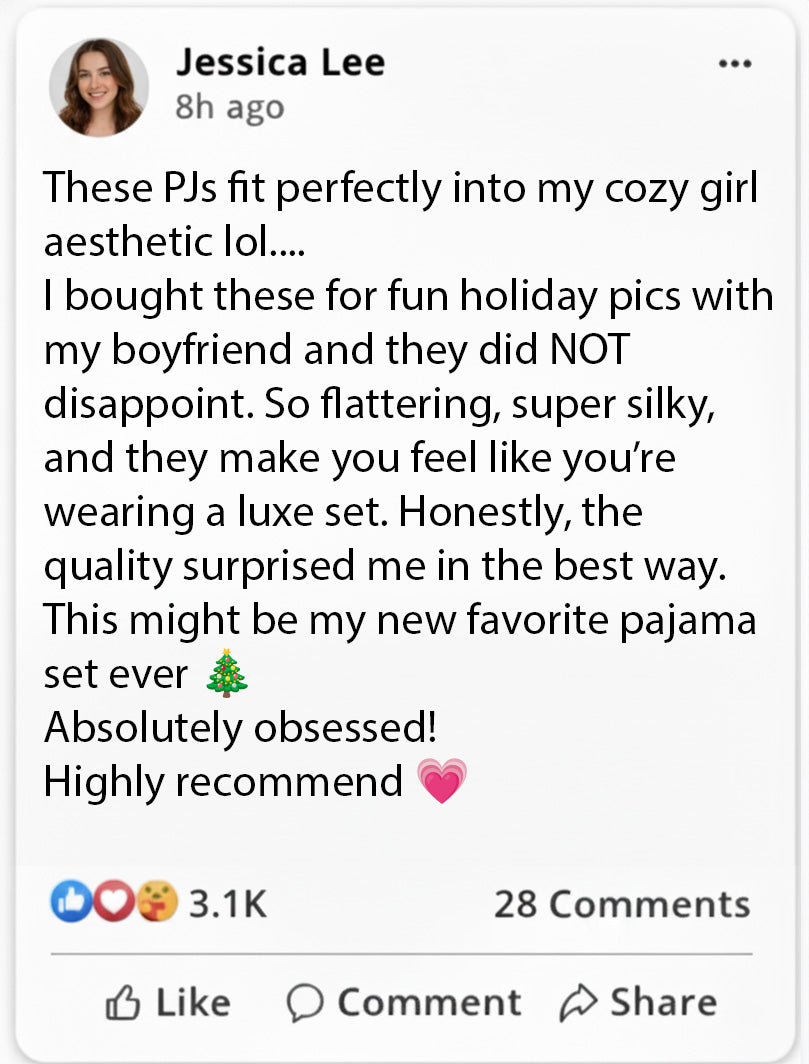Viewport: 809px width, 1064px height.
Task: View the 3.1K reactions count
Action: [x=227, y=904]
